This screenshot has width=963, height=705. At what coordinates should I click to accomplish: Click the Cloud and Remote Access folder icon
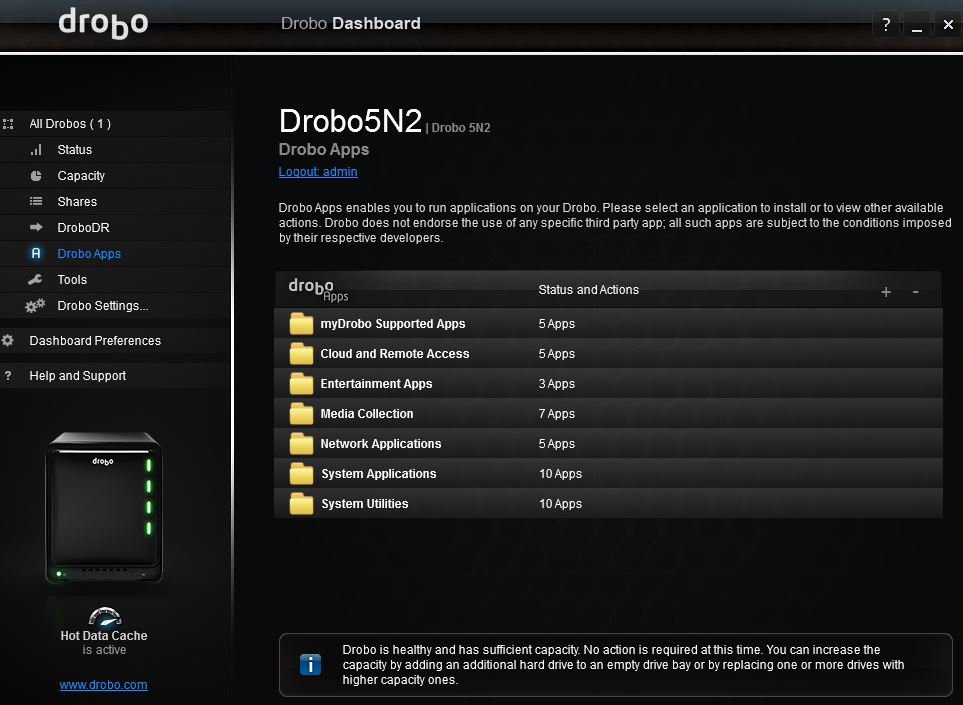302,354
